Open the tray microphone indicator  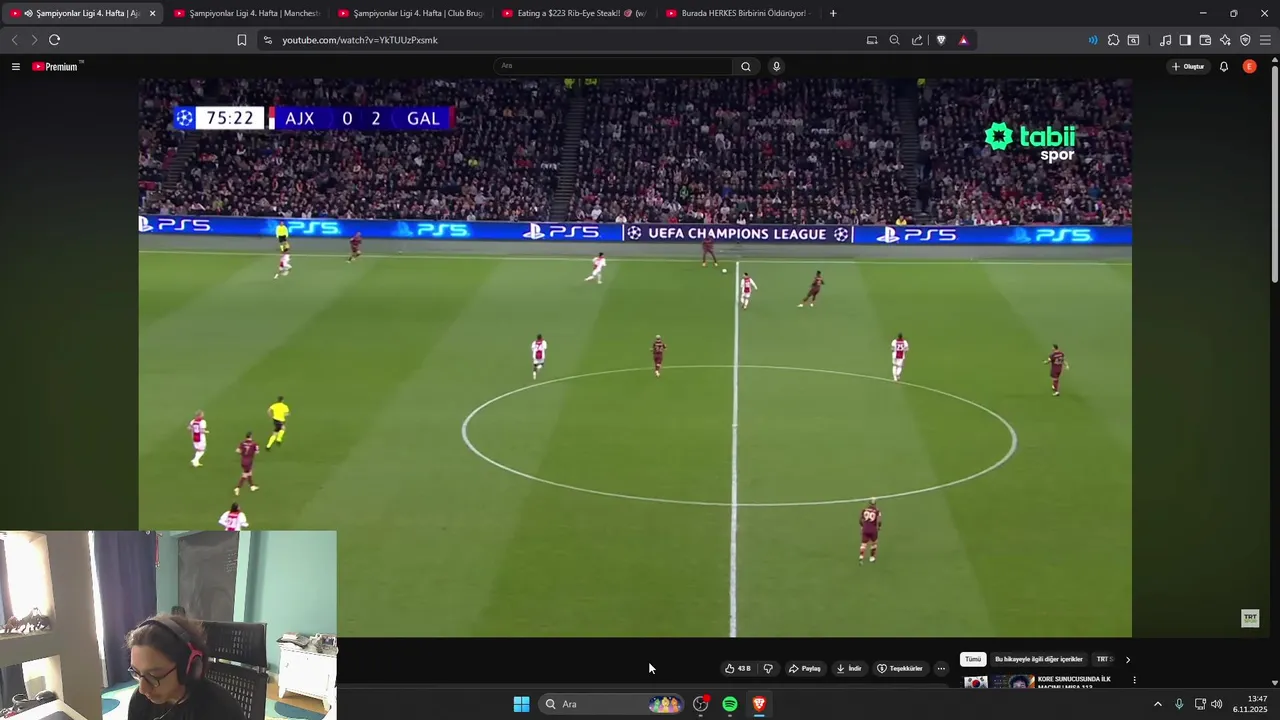[1179, 704]
